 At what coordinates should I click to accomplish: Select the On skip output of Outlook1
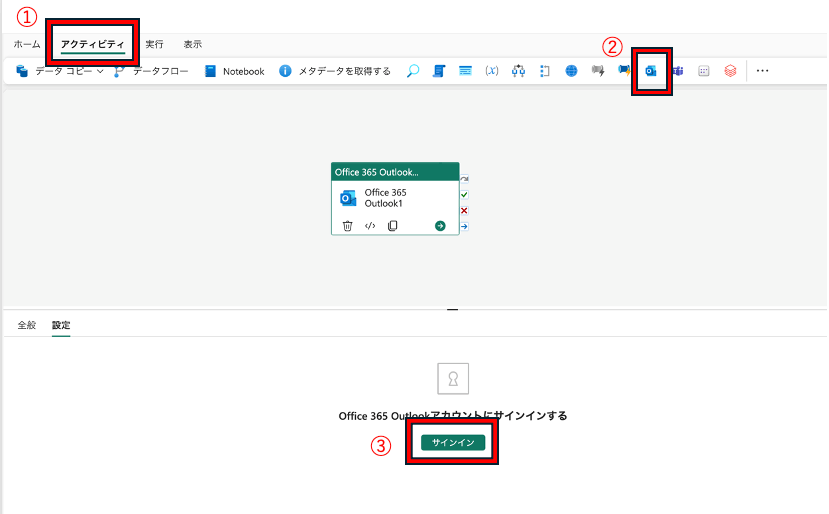tap(464, 179)
